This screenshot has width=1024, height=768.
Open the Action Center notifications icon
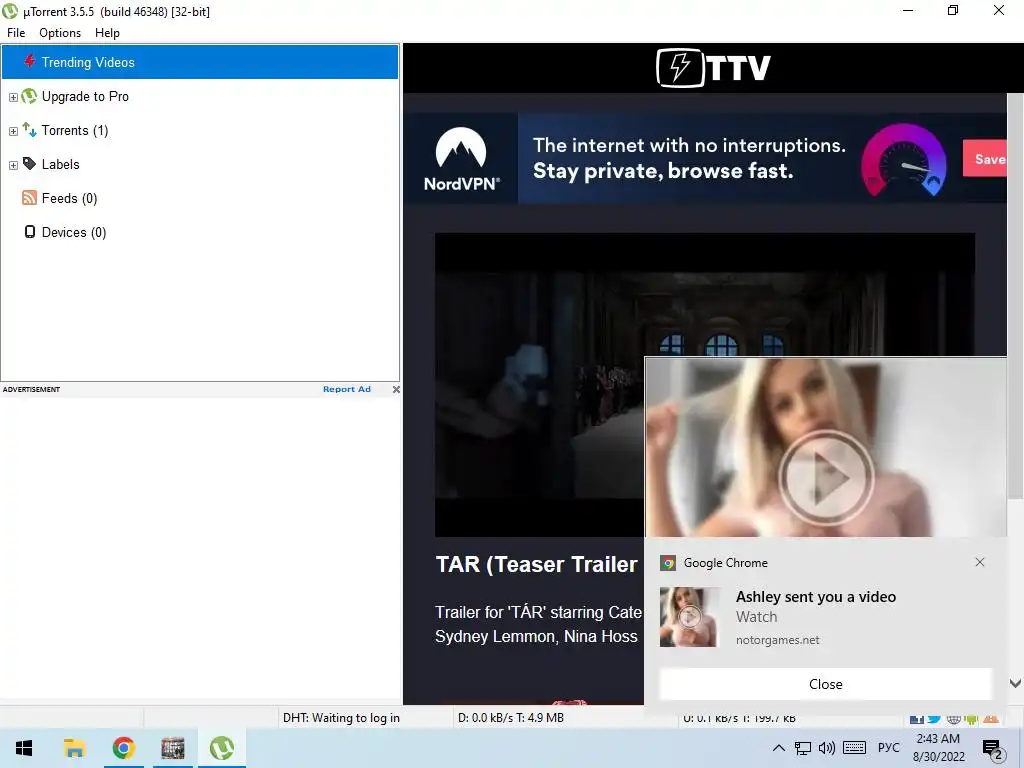point(992,749)
